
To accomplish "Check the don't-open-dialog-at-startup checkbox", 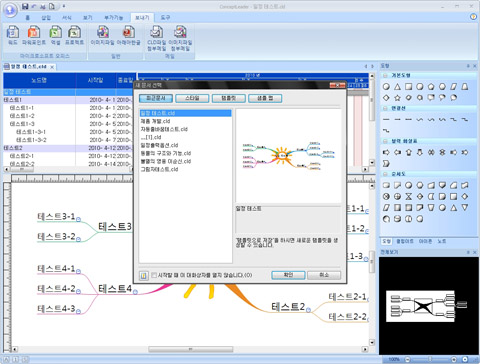I will click(154, 275).
